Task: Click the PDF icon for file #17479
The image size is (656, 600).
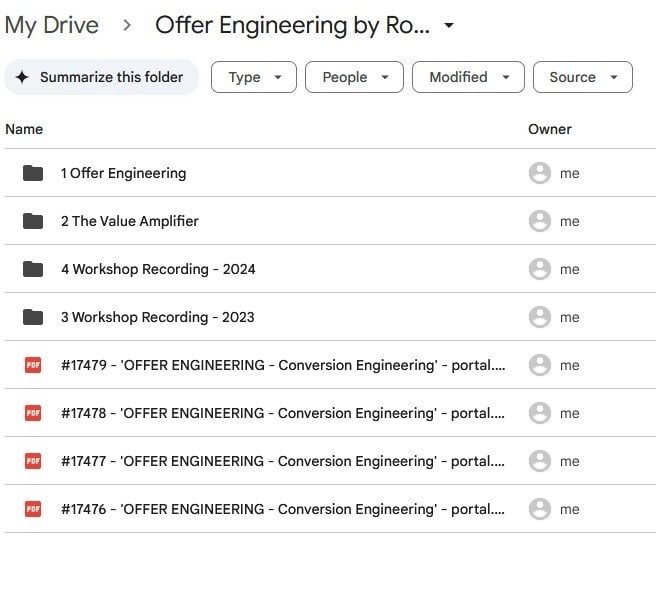Action: click(x=33, y=365)
